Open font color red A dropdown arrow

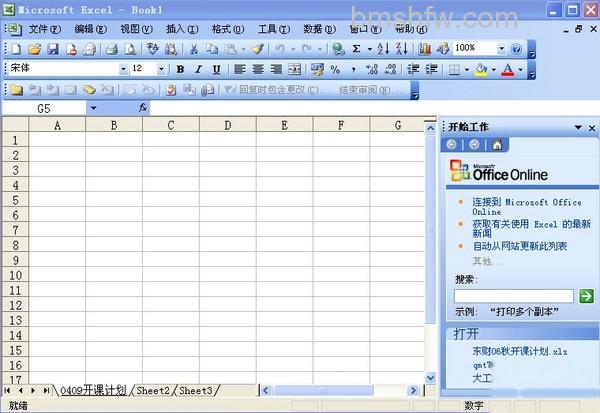[521, 70]
